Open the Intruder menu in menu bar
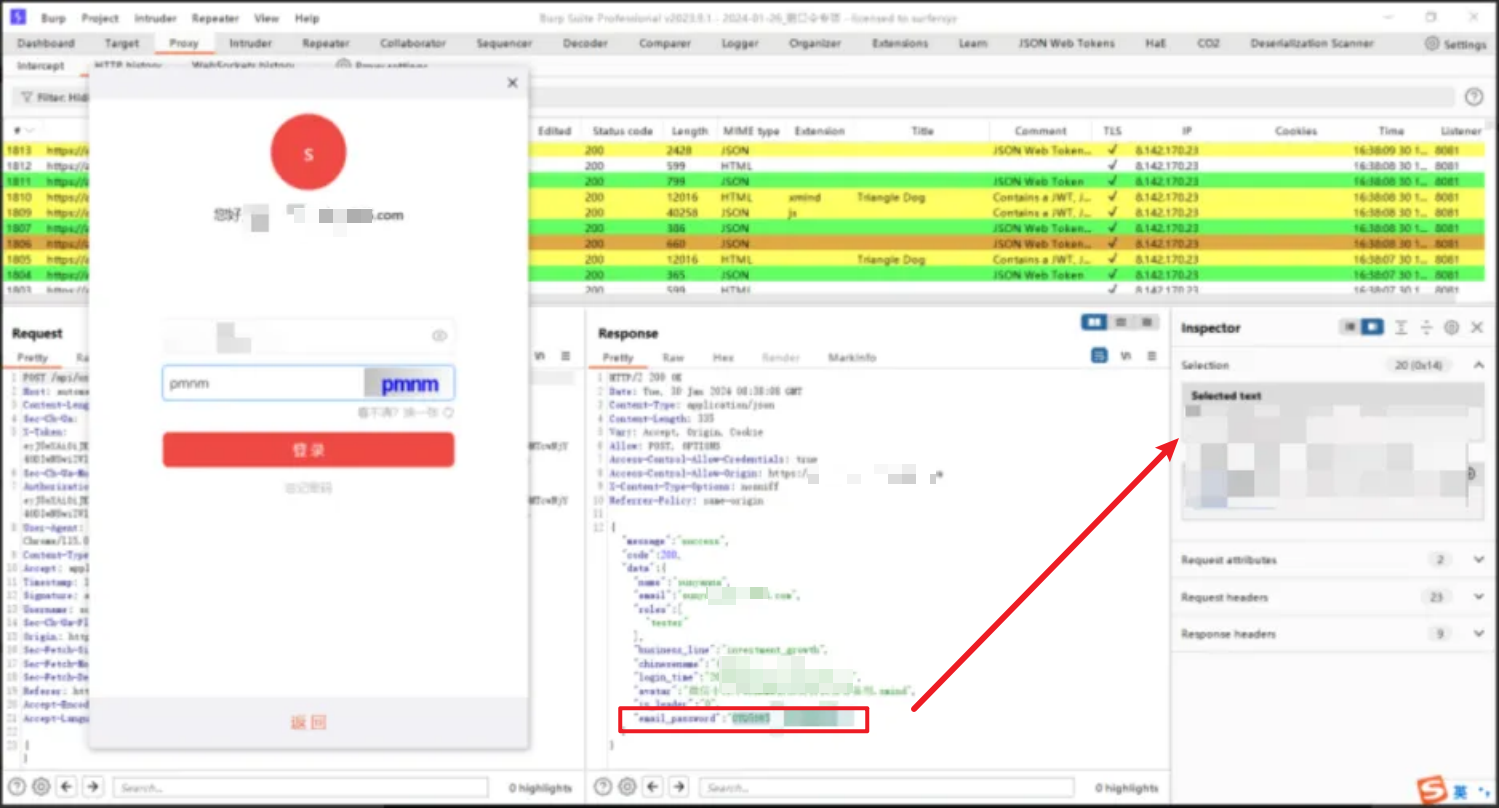This screenshot has height=808, width=1499. pos(156,18)
